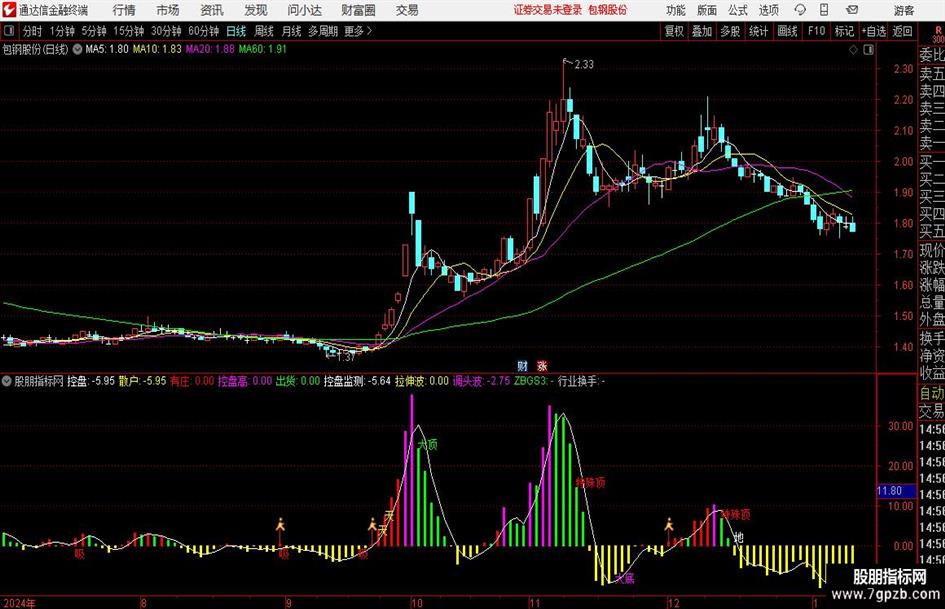Open the 行情 menu
Image resolution: width=945 pixels, height=609 pixels.
point(124,10)
